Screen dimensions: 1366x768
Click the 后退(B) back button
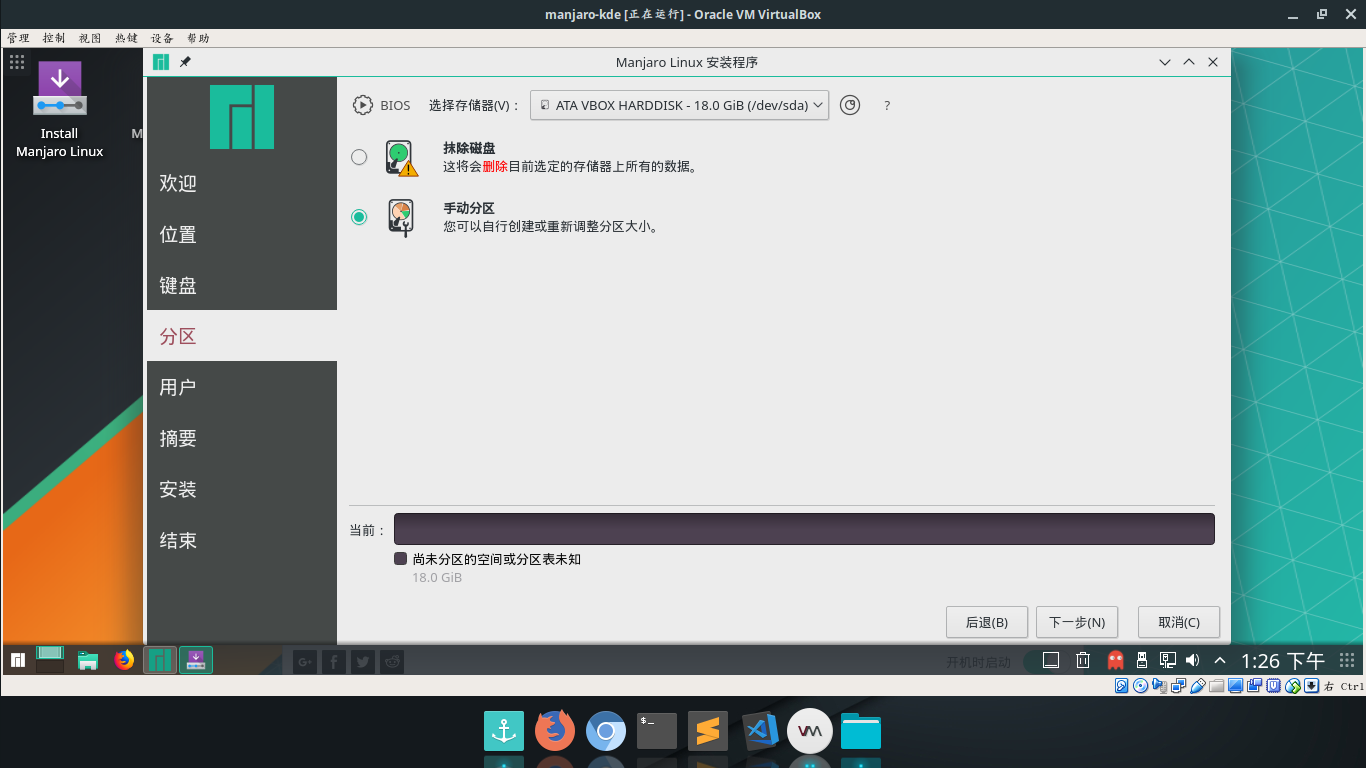coord(987,622)
